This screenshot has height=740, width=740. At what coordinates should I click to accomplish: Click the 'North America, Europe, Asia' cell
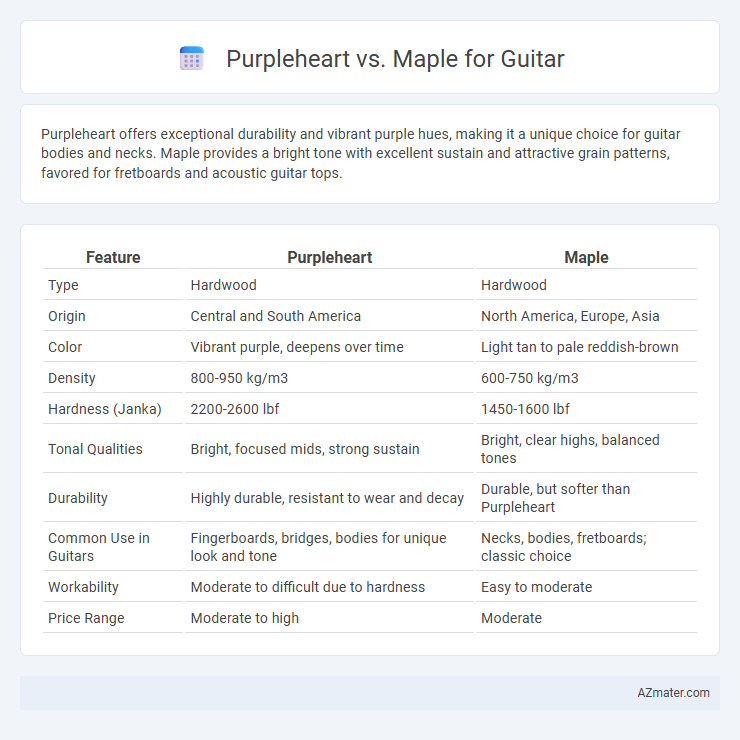pos(570,316)
